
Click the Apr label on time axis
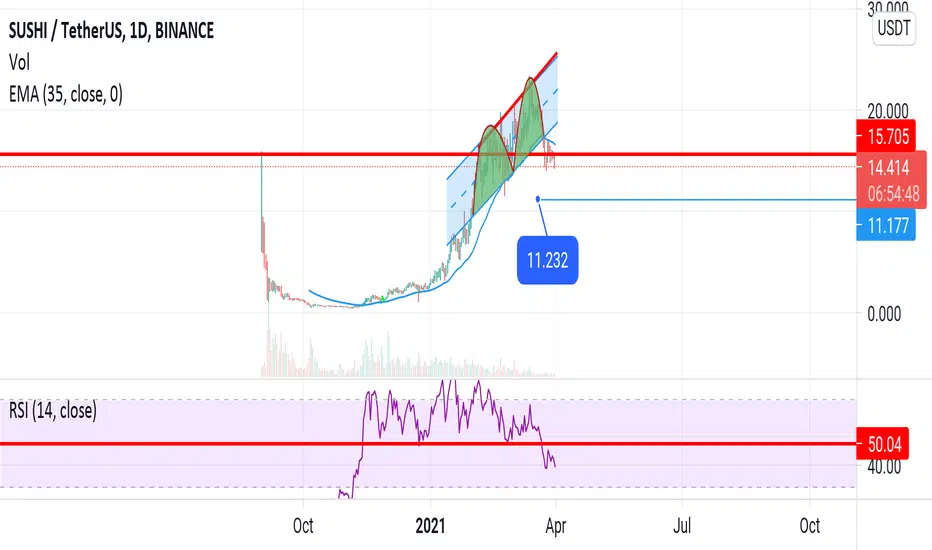556,526
